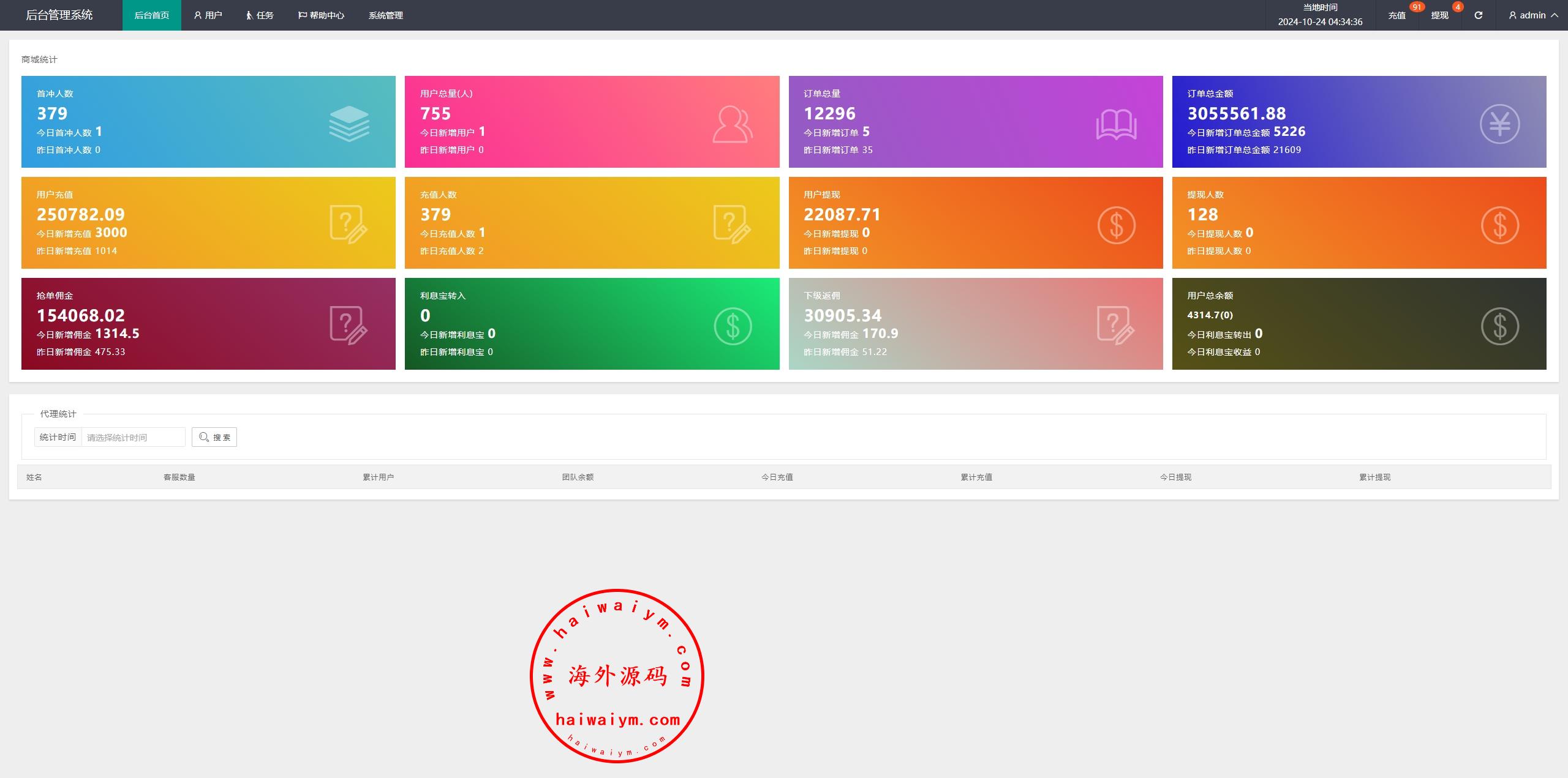Click the 搜索 button
Screen dimensions: 1568x778
pos(214,437)
